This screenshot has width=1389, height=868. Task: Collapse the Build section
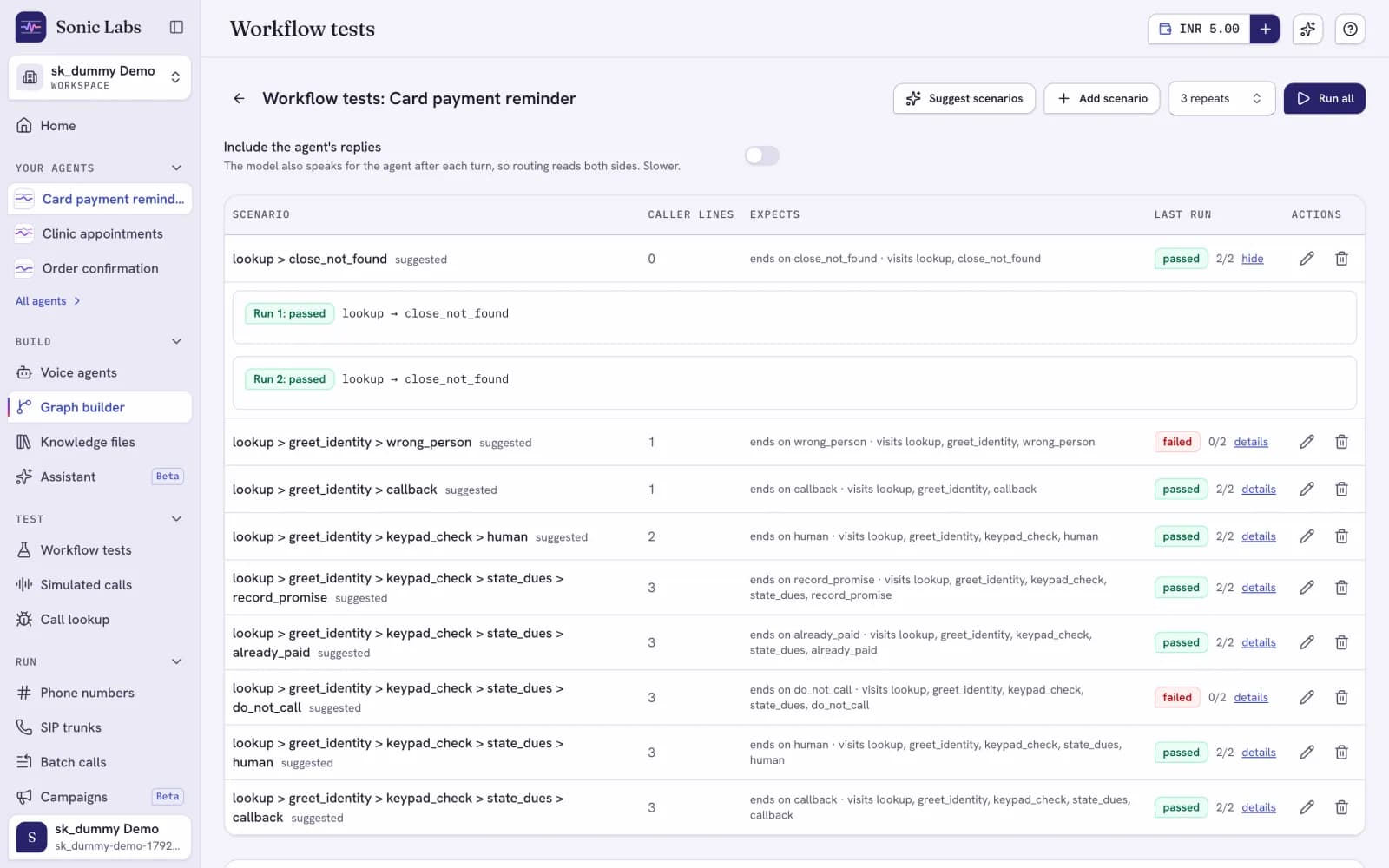[176, 341]
